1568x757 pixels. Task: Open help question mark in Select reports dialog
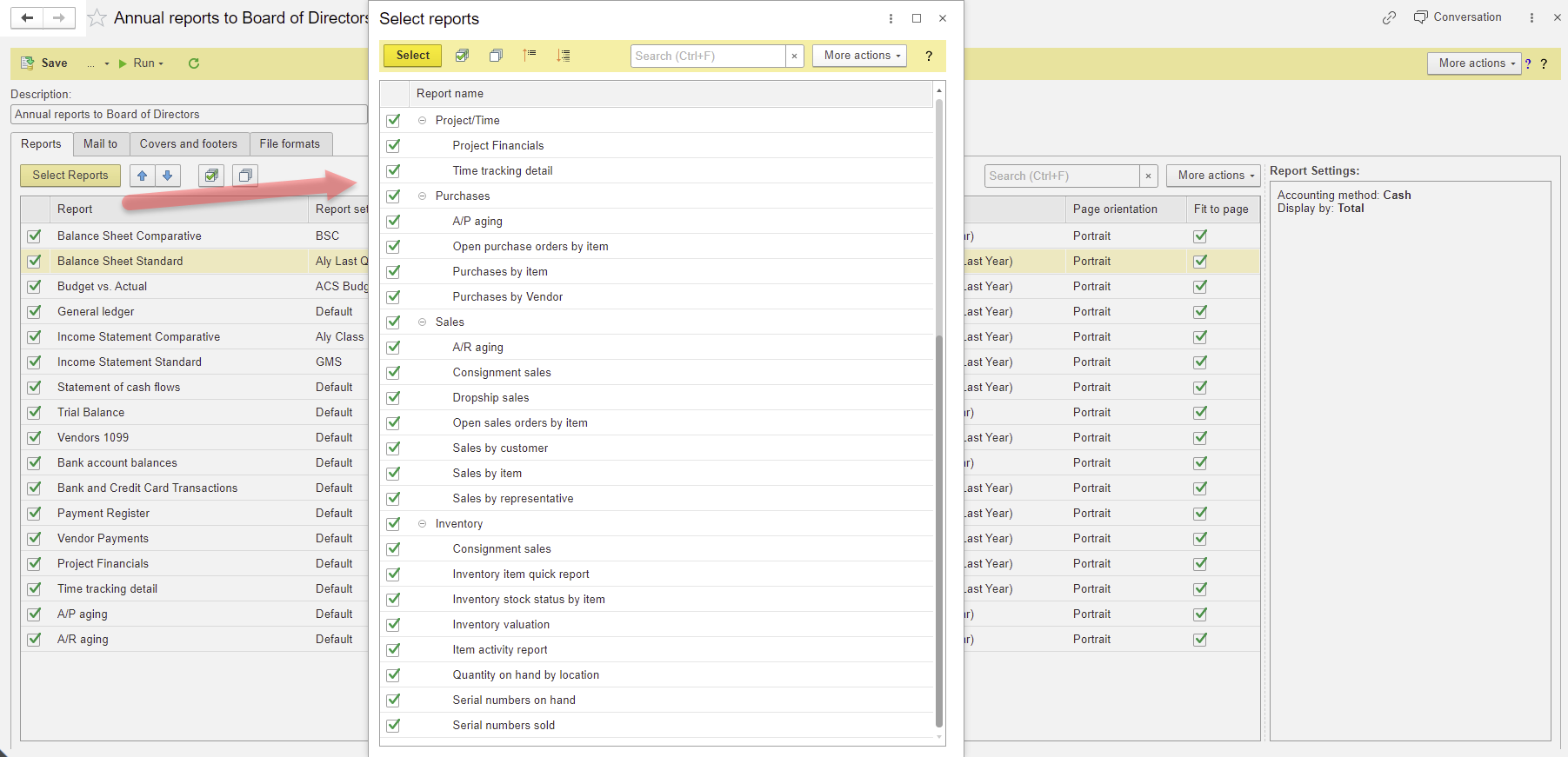pos(929,56)
